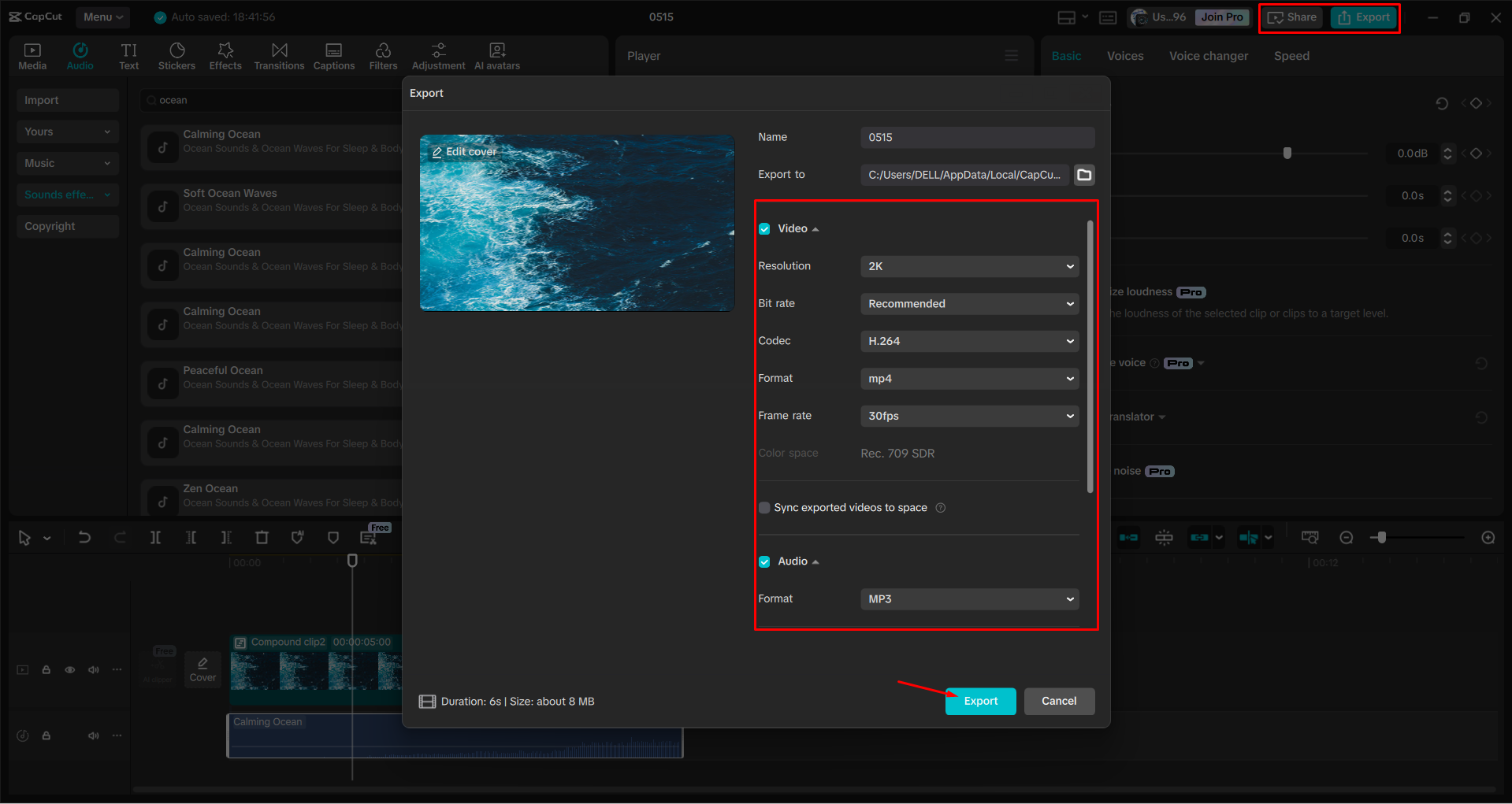Image resolution: width=1512 pixels, height=804 pixels.
Task: Switch to the Voice changer tab
Action: pyautogui.click(x=1208, y=55)
